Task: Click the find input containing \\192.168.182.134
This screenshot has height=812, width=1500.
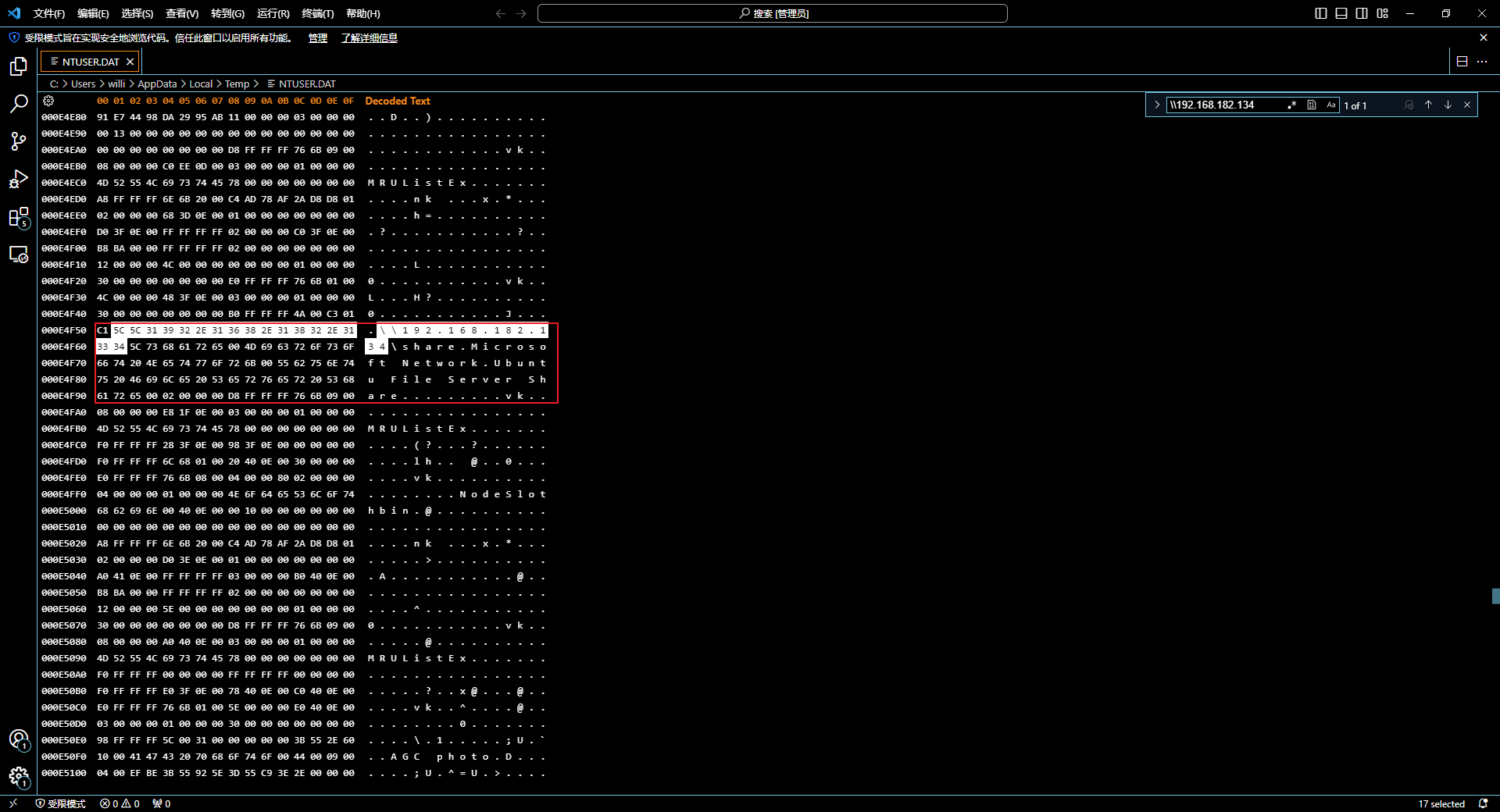Action: coord(1225,105)
